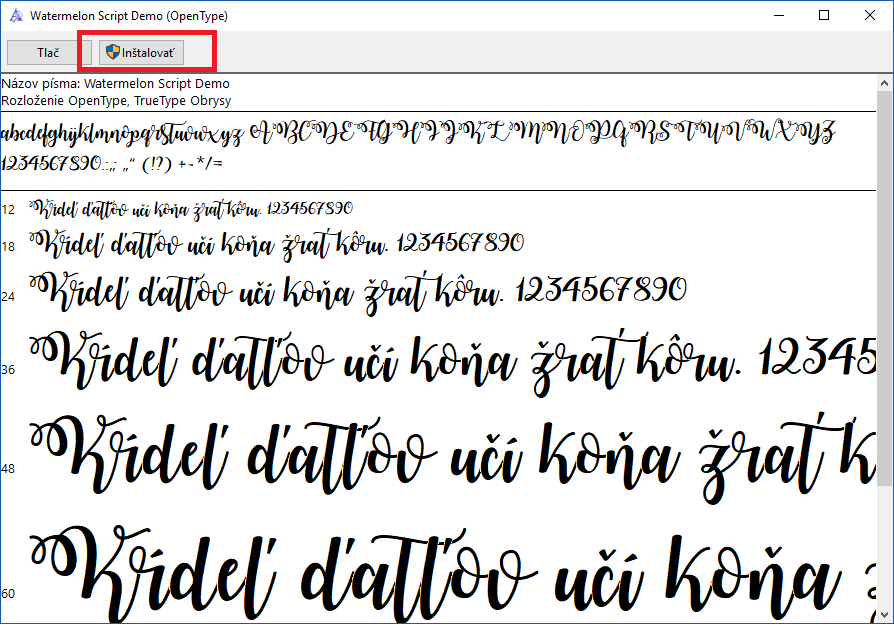Click the vertical scrollbar thumb
The width and height of the screenshot is (894, 625).
tap(884, 289)
